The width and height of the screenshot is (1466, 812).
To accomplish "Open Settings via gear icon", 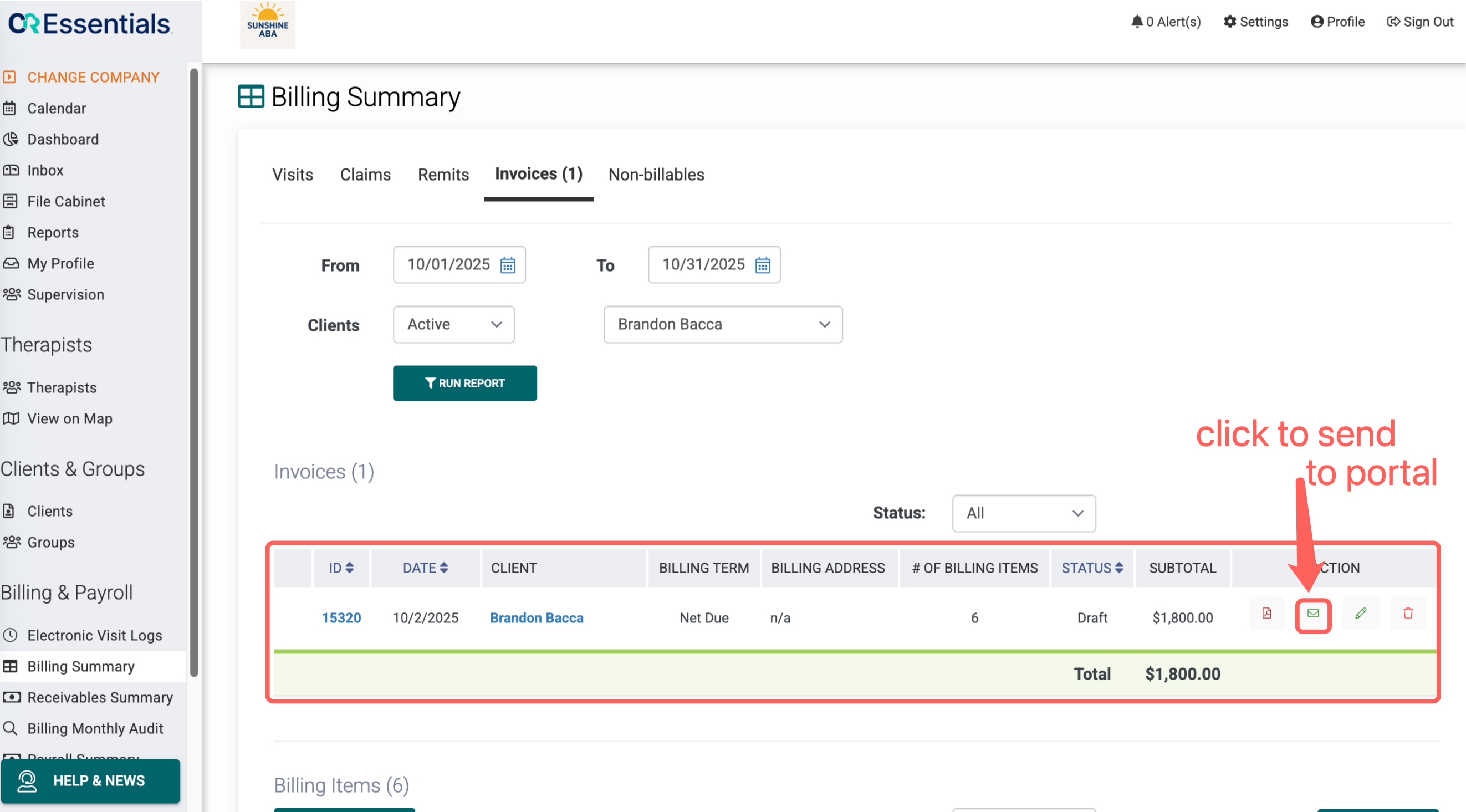I will coord(1230,22).
